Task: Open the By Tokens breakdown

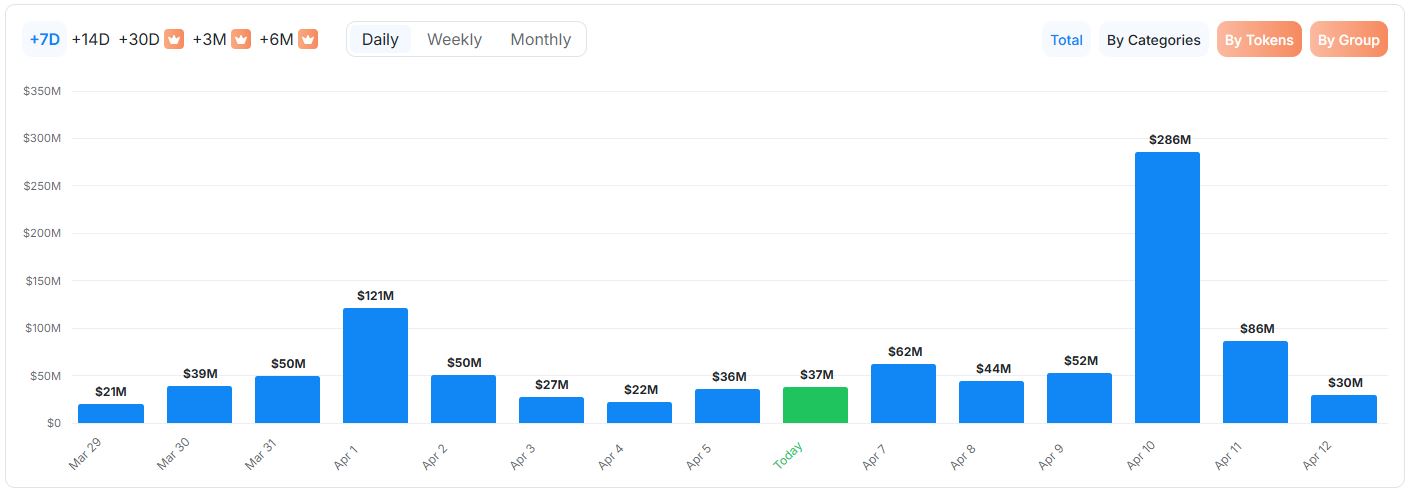Action: [x=1259, y=40]
